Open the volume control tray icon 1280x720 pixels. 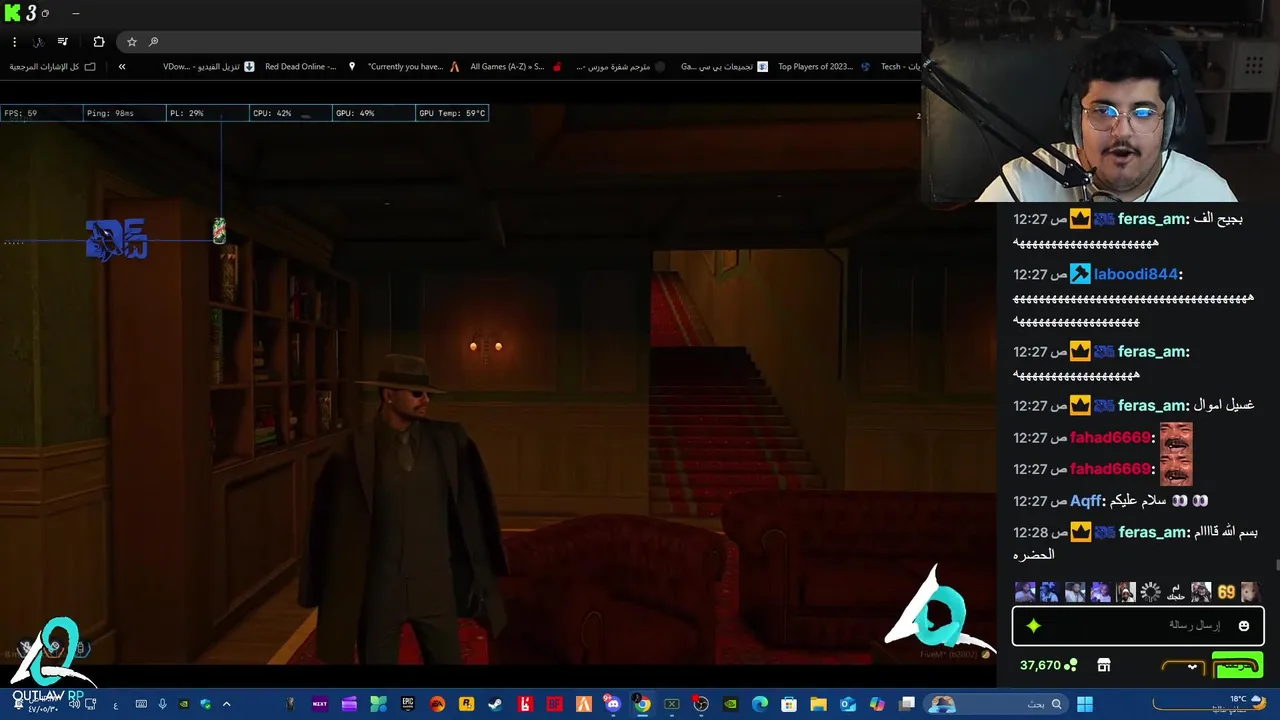click(74, 704)
